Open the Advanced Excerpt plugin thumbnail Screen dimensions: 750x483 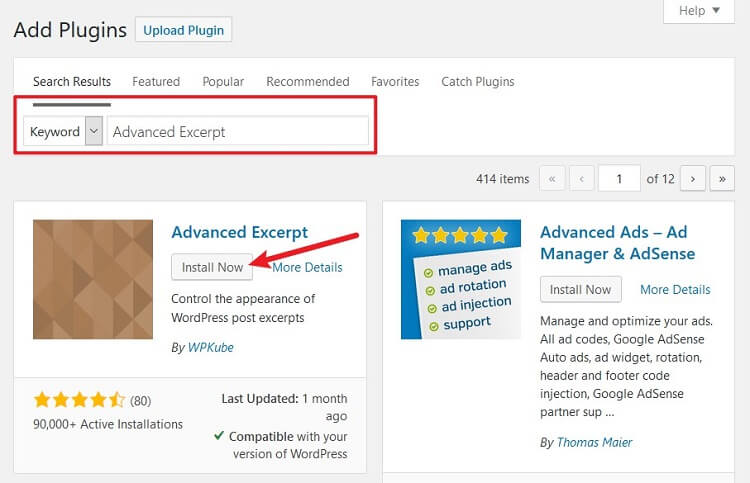[93, 279]
